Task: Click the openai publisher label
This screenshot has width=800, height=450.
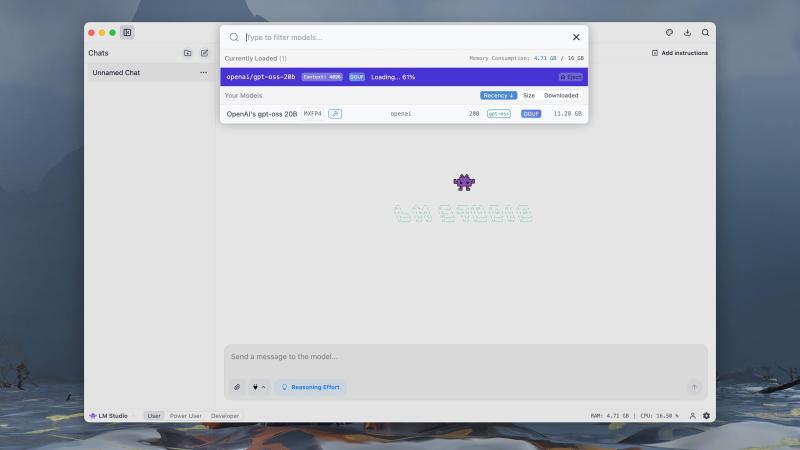Action: [x=401, y=114]
